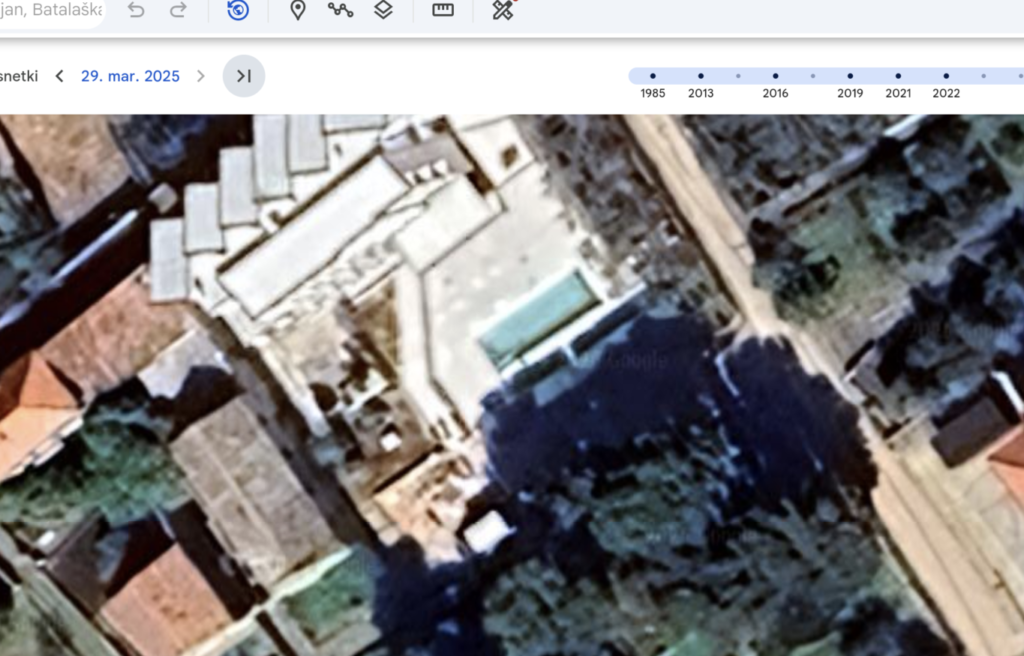Open the 29. mar. 2025 date picker
The height and width of the screenshot is (656, 1024).
tap(130, 76)
